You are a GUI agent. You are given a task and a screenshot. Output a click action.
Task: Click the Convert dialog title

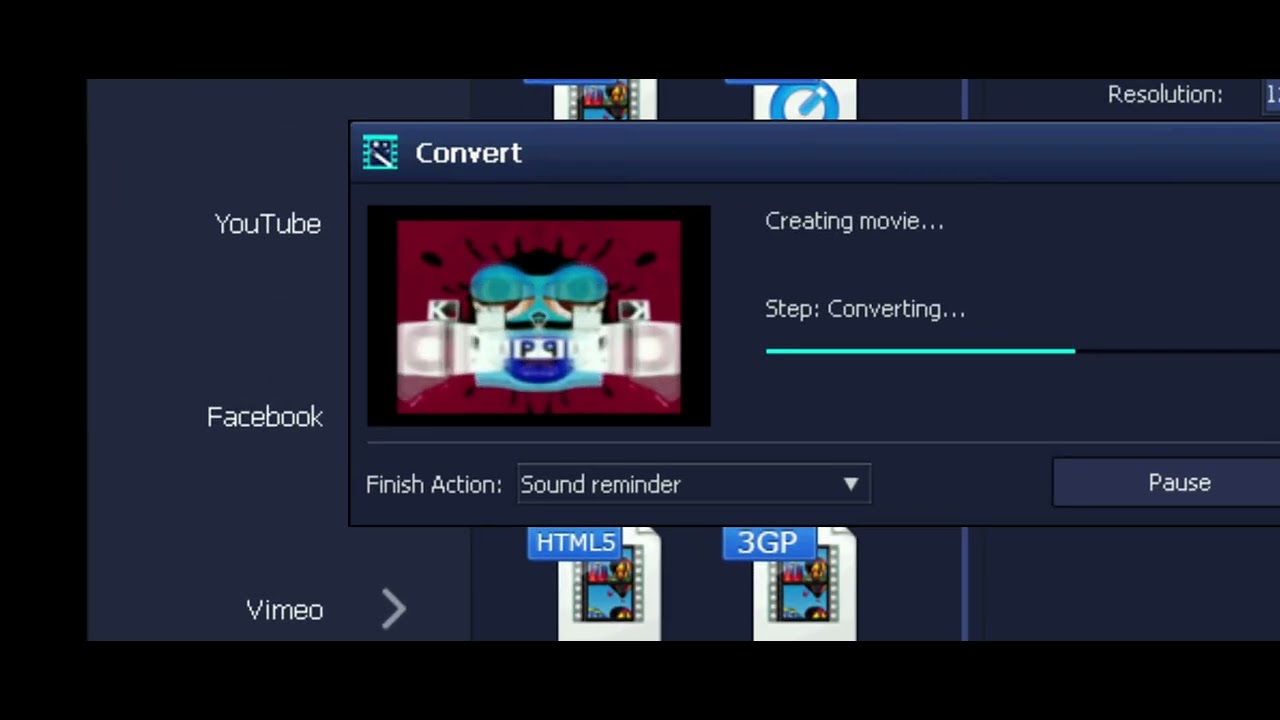[x=468, y=153]
